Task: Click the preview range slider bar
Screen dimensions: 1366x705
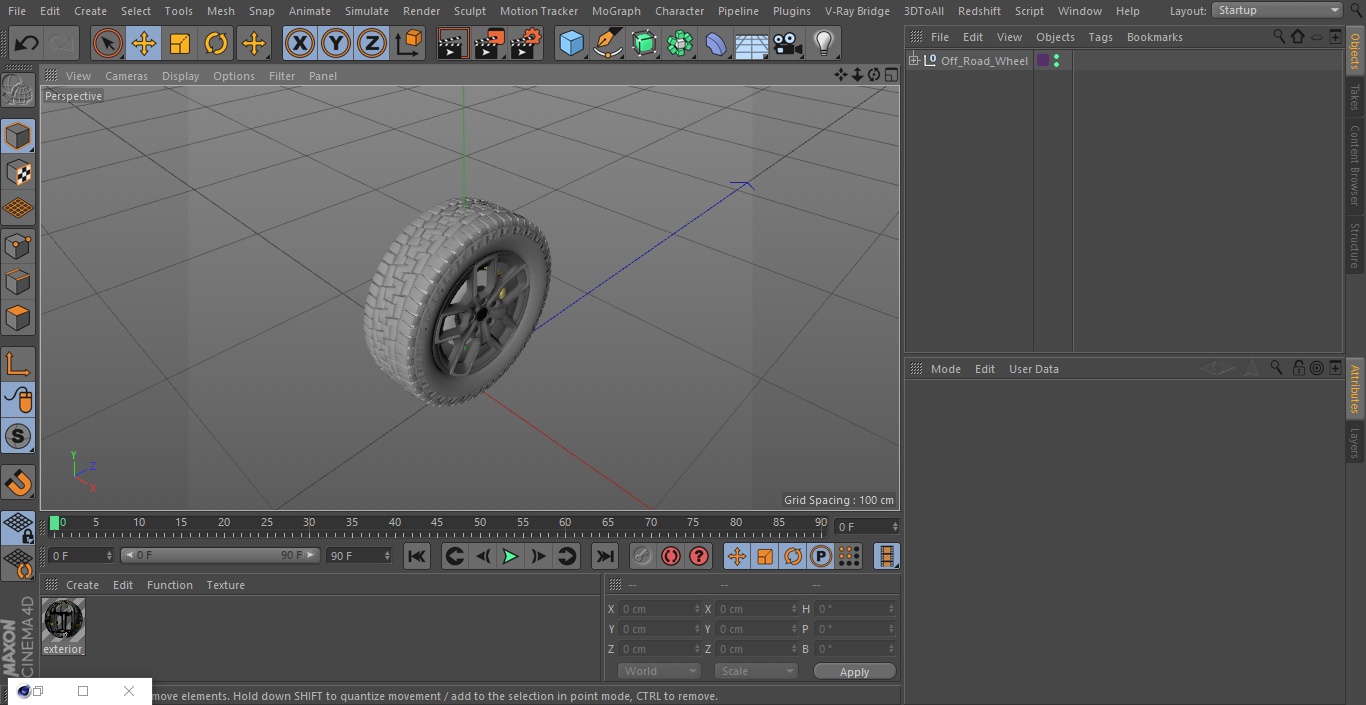Action: (x=219, y=555)
